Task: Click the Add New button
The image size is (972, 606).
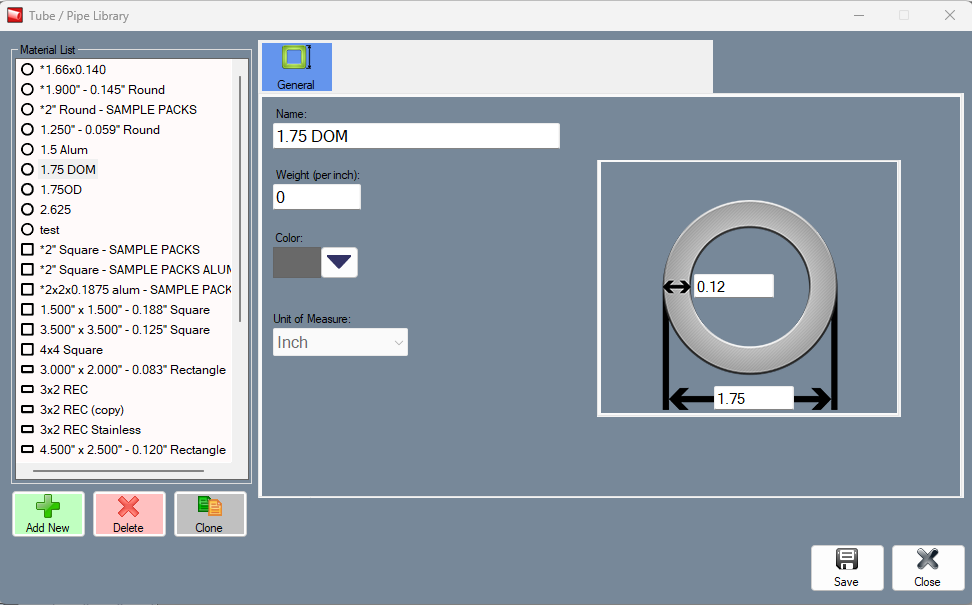Action: [48, 514]
